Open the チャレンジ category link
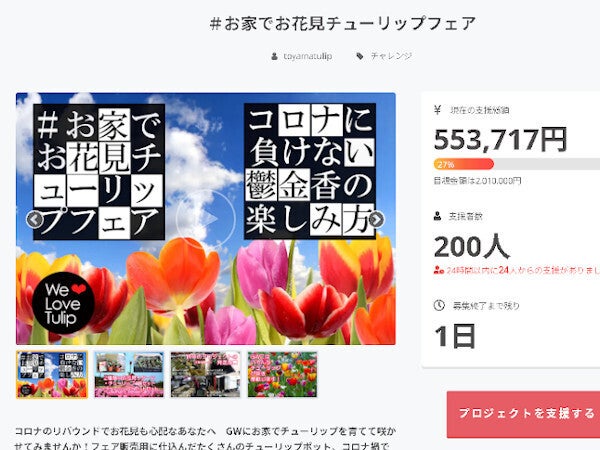Viewport: 600px width, 450px height. coord(391,56)
